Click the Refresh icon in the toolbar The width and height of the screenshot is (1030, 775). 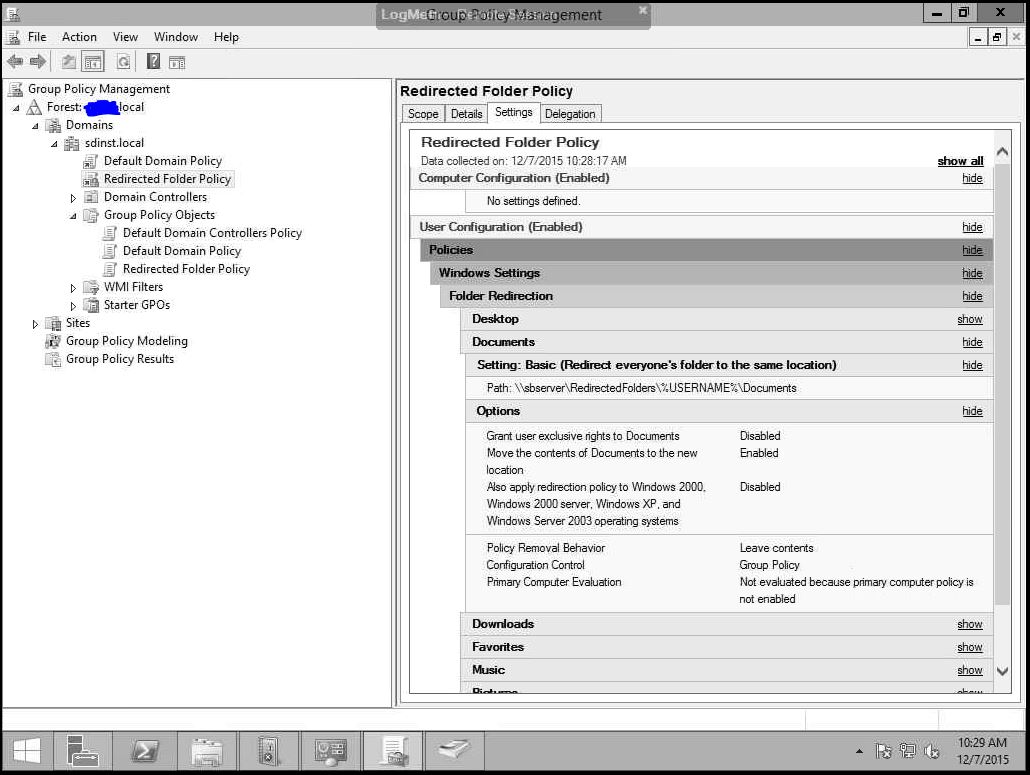click(x=123, y=61)
